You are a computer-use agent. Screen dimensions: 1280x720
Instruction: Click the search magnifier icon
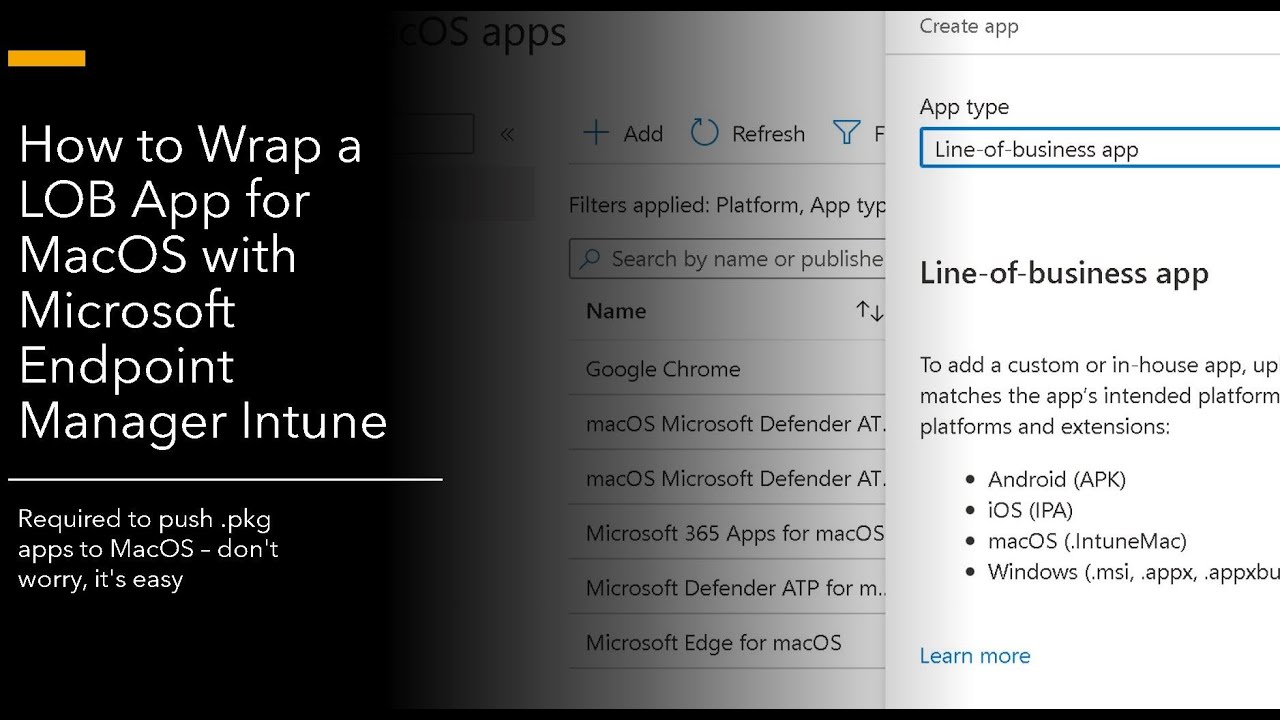pyautogui.click(x=590, y=259)
